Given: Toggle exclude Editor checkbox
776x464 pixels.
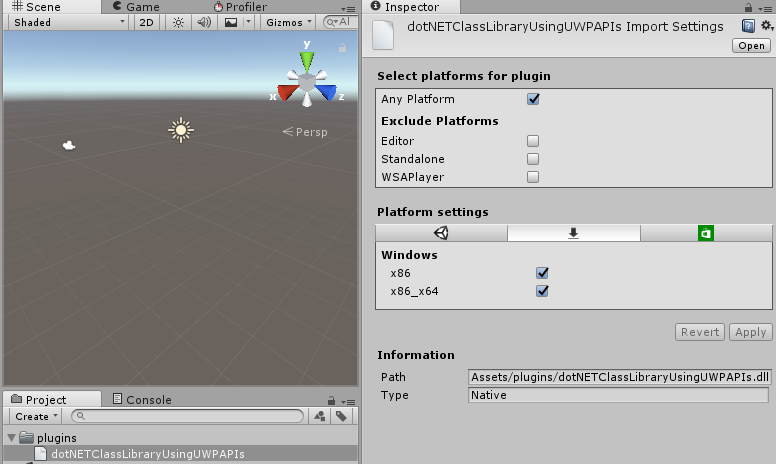Looking at the screenshot, I should 533,141.
